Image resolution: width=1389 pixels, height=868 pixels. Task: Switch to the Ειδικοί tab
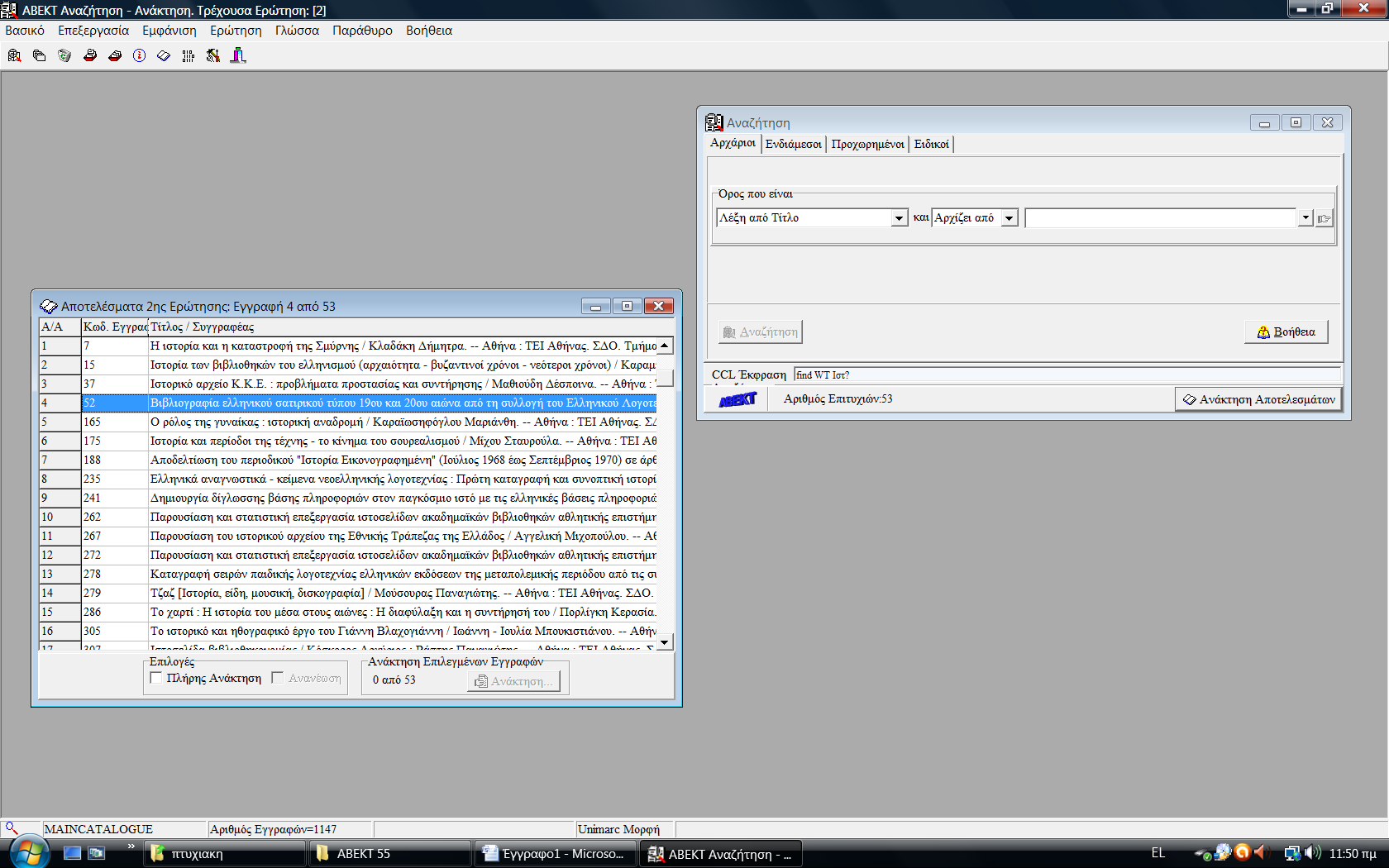click(932, 144)
